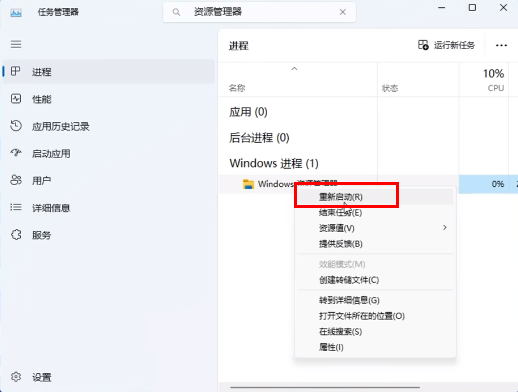Close the Task Manager window

503,8
